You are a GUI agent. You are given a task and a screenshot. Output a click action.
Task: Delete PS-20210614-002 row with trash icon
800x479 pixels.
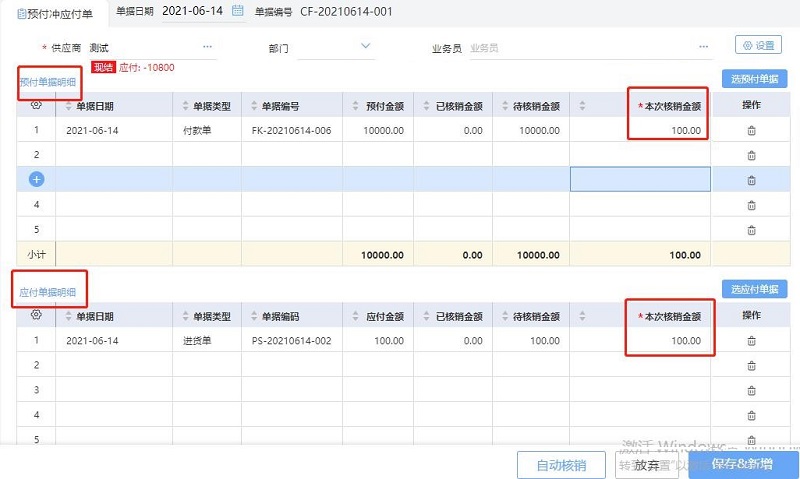751,341
